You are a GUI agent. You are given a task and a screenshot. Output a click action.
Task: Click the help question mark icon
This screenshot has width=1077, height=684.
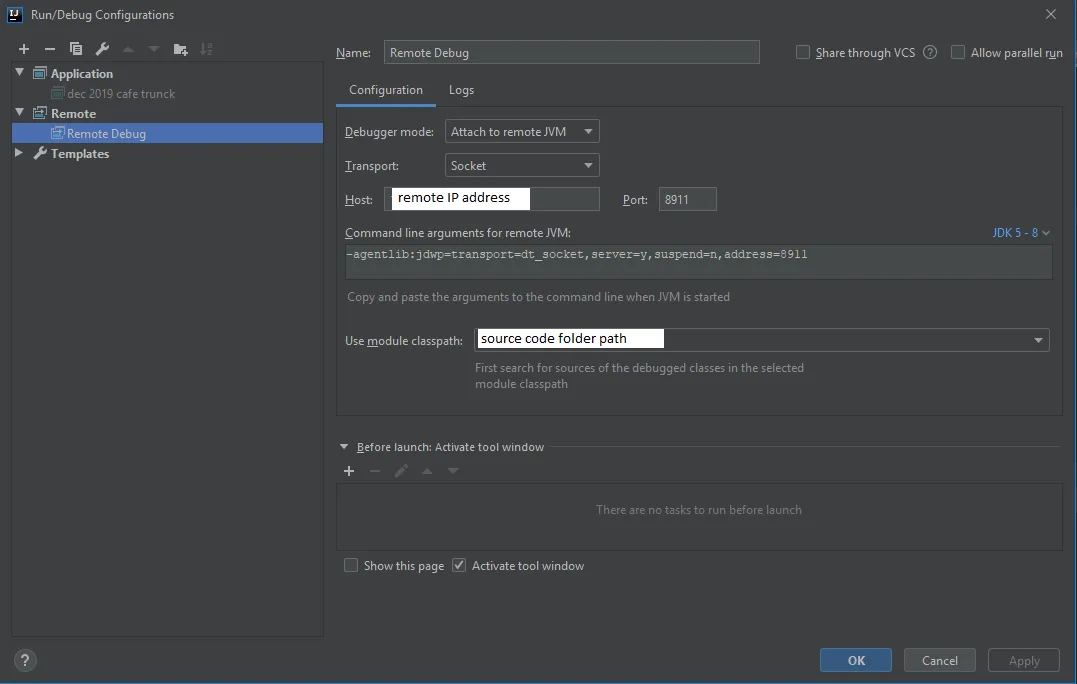point(26,660)
